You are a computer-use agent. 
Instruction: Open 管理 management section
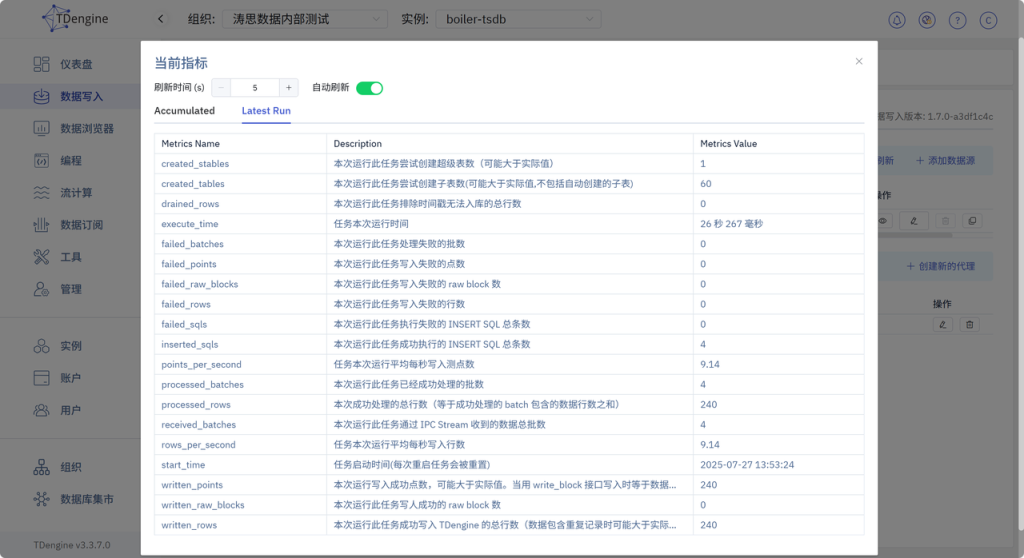tap(70, 289)
